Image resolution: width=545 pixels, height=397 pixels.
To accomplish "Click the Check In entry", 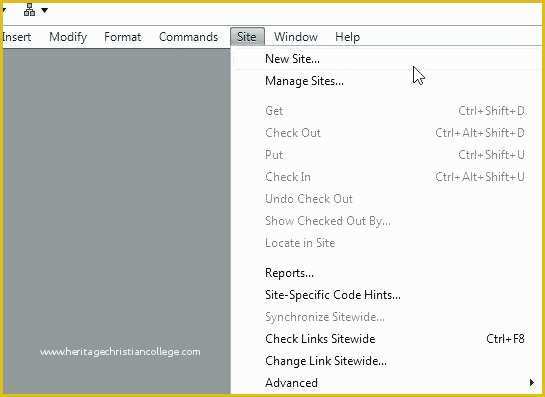I will 385,177.
